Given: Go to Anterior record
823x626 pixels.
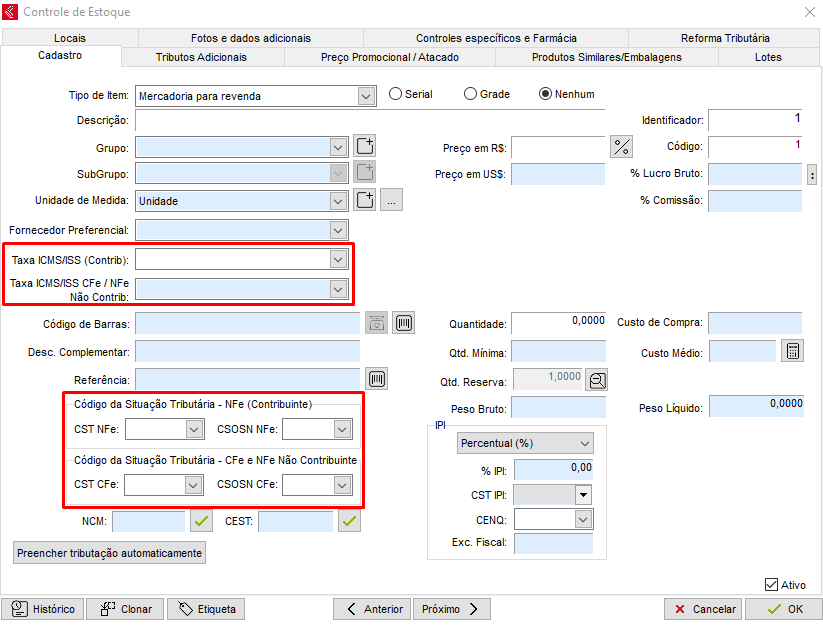Looking at the screenshot, I should (373, 609).
